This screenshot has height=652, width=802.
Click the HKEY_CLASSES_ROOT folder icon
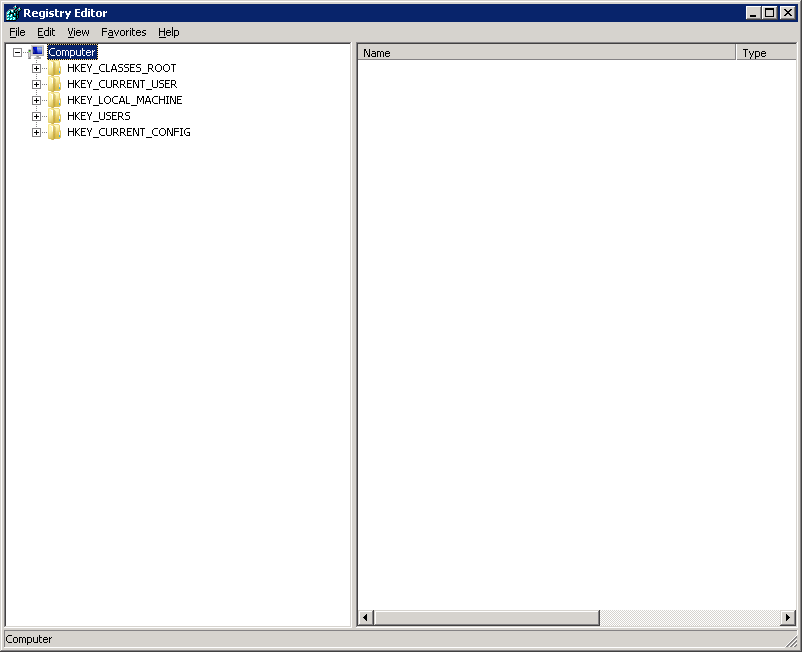[x=55, y=68]
